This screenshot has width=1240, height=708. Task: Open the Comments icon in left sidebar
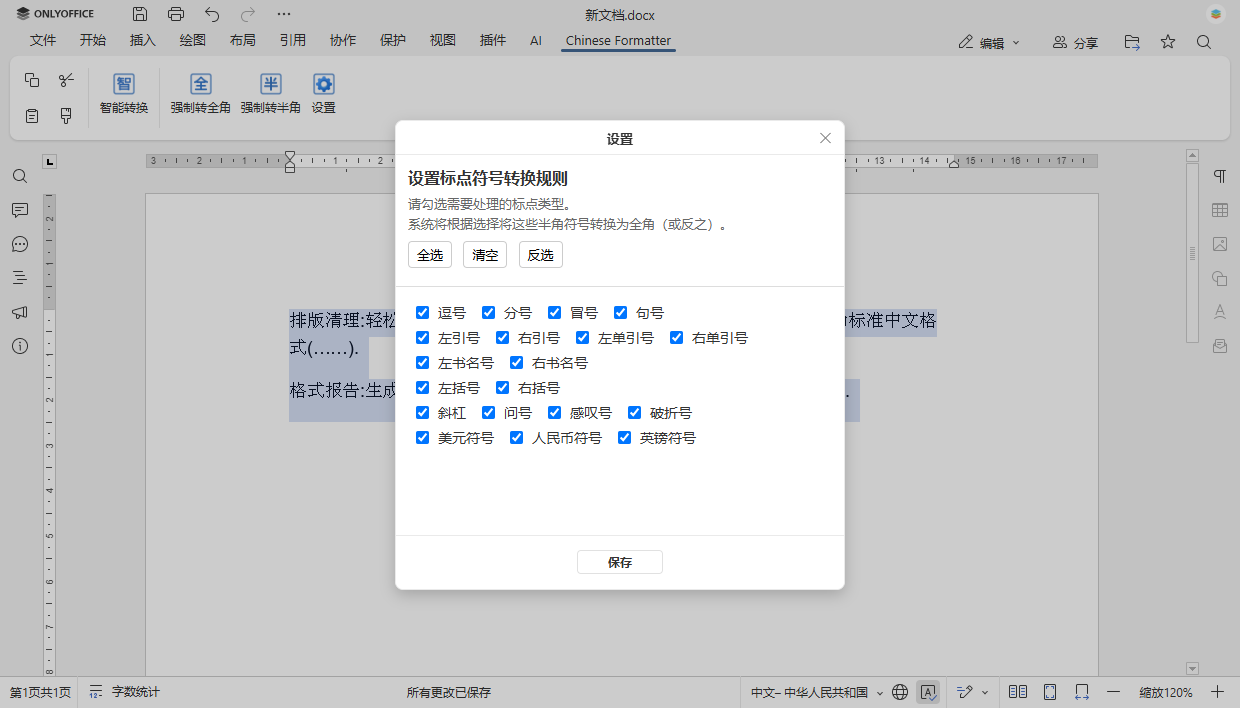20,210
